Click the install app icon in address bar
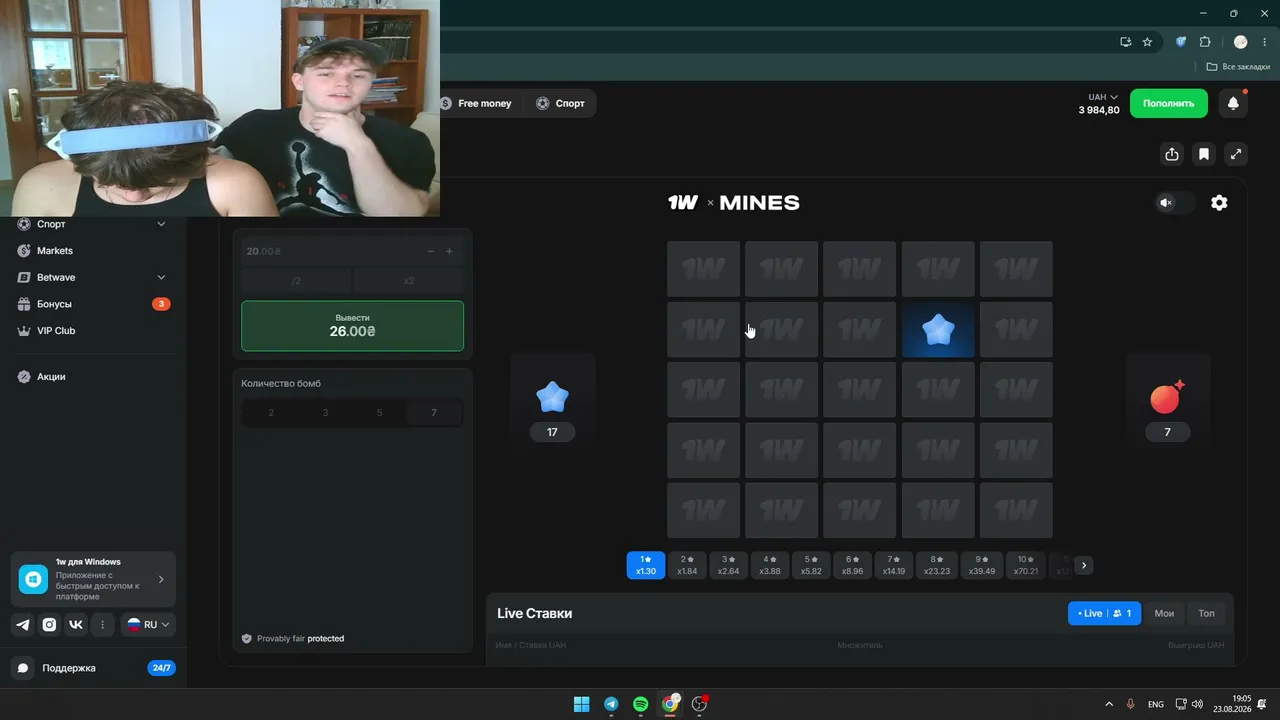Screen dimensions: 1280x720 click(1125, 42)
